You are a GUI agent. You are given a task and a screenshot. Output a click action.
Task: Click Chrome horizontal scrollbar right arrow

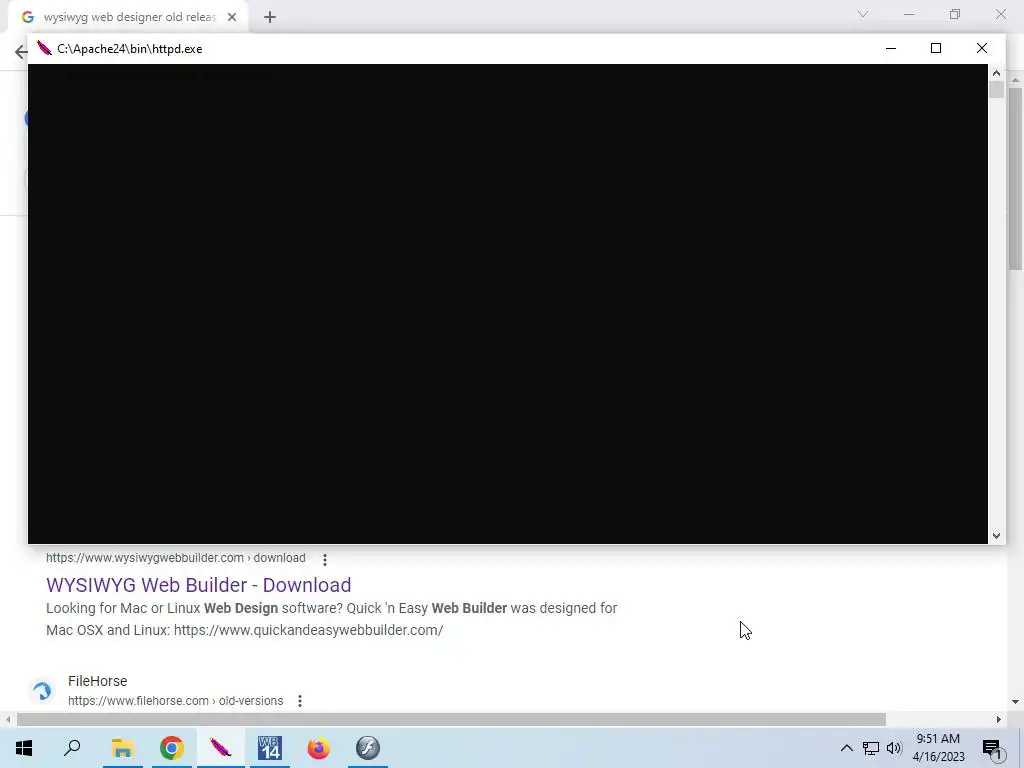pyautogui.click(x=999, y=720)
